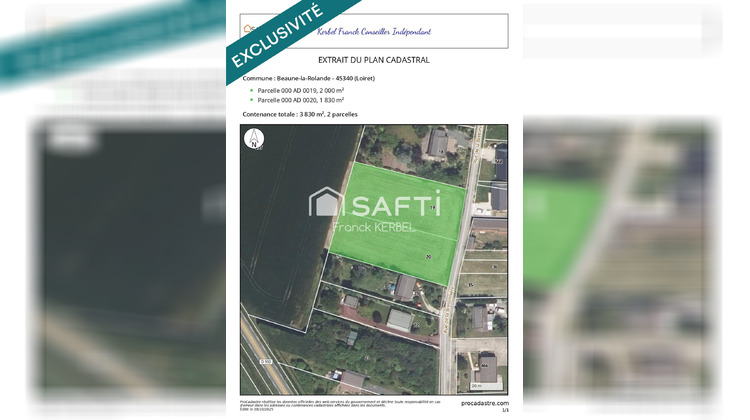Click the D 950 road label marker
Screen dimensions: 750x420
coord(266,361)
